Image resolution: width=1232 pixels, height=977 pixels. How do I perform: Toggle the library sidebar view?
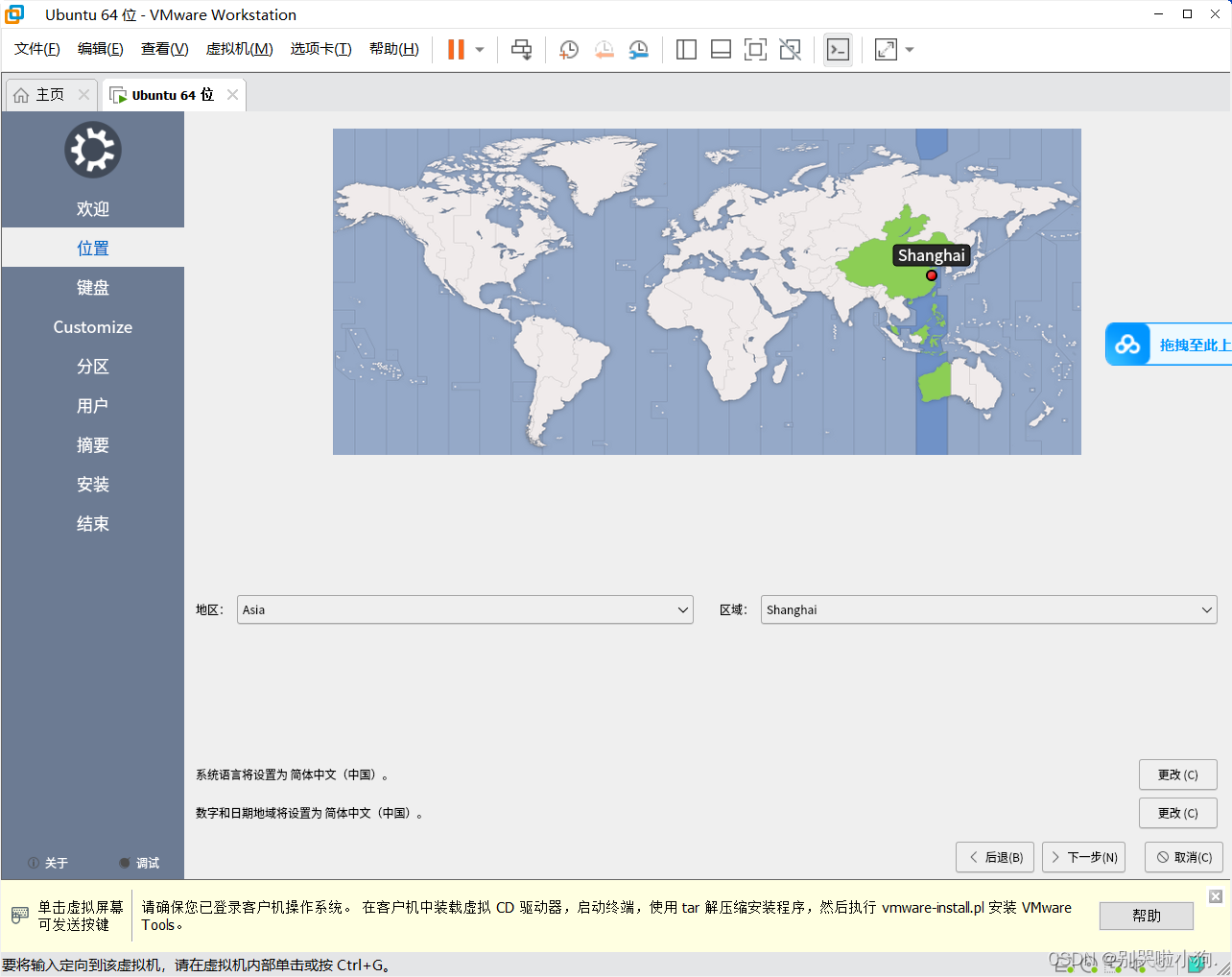686,49
